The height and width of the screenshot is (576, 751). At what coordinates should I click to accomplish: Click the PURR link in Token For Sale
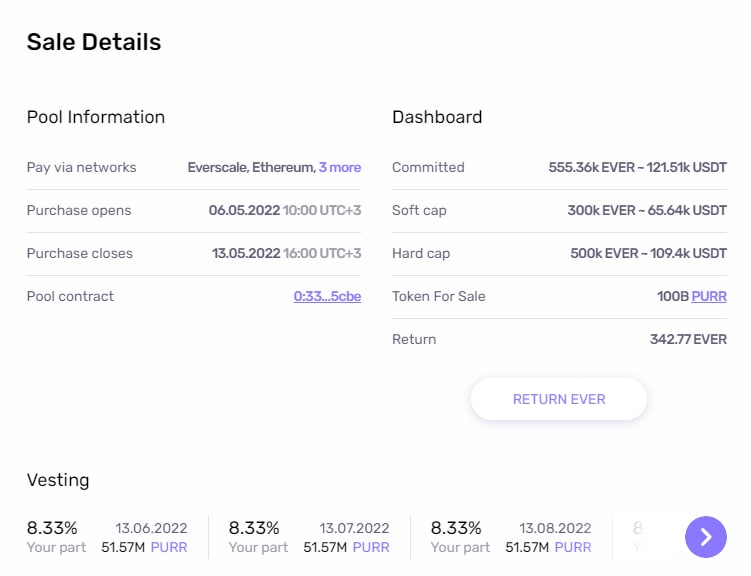point(709,297)
